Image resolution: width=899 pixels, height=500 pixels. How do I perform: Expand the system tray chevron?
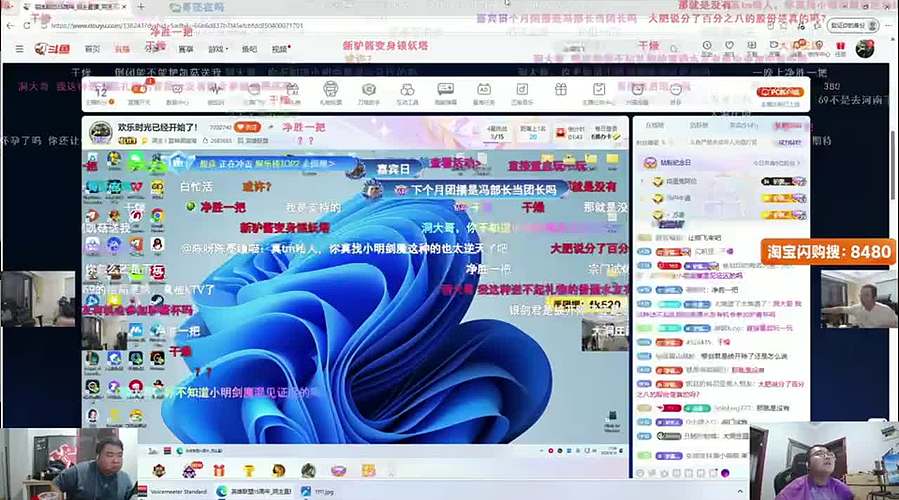(x=740, y=492)
